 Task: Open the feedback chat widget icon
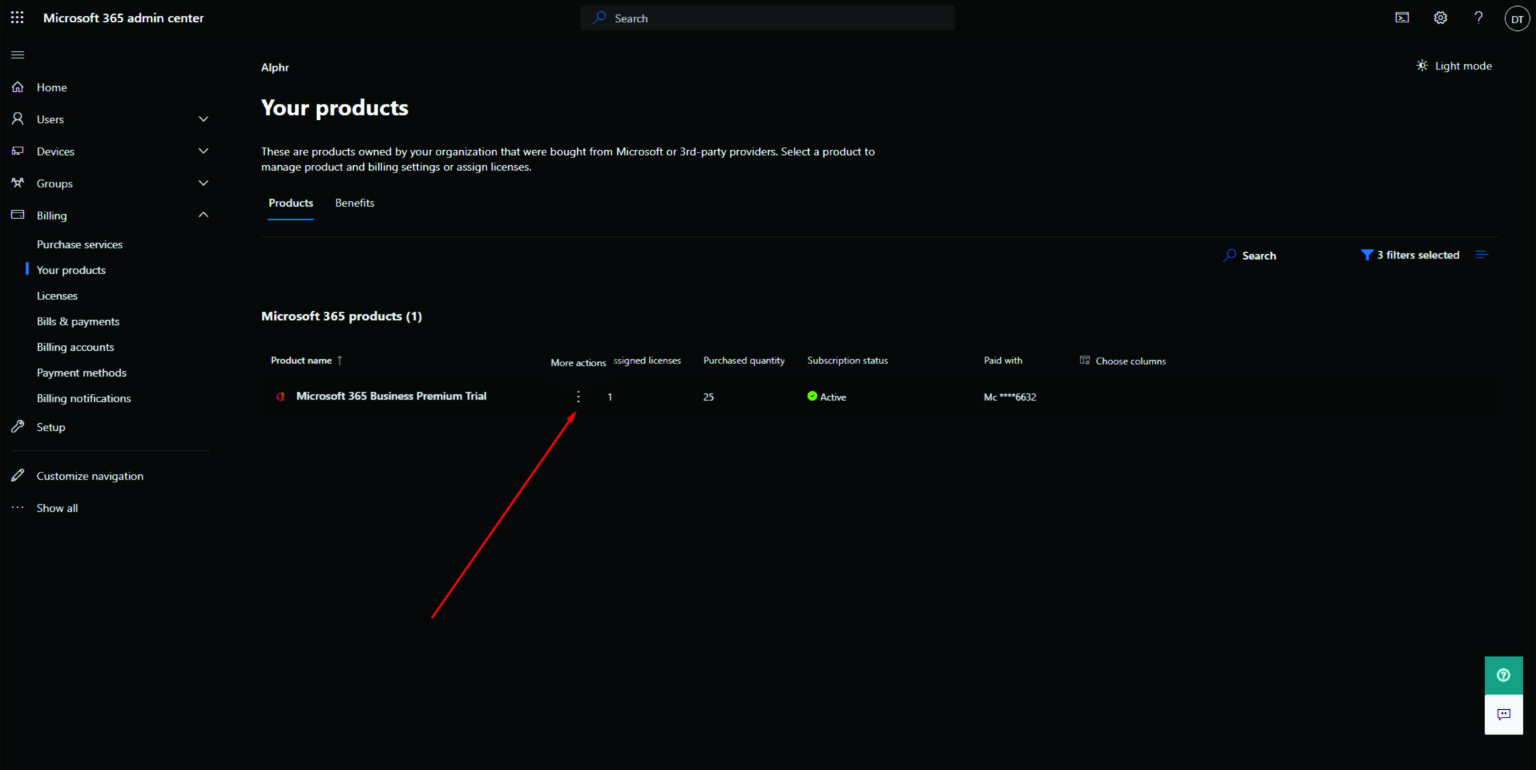pos(1503,714)
